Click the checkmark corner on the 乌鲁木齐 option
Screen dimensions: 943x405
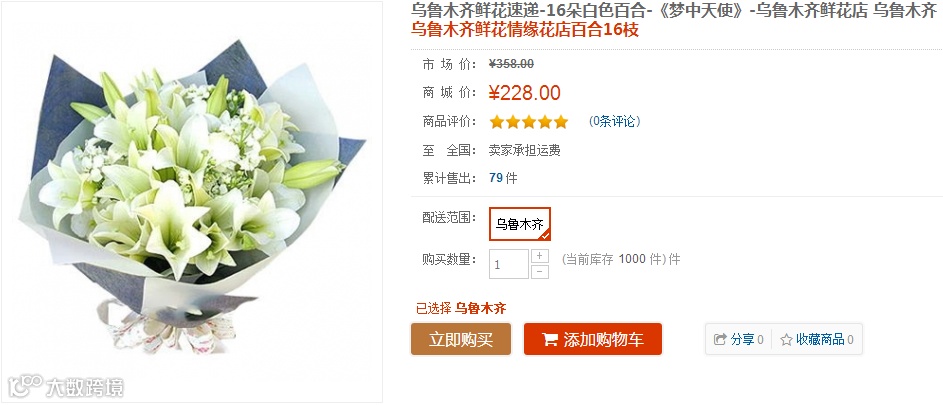(545, 235)
